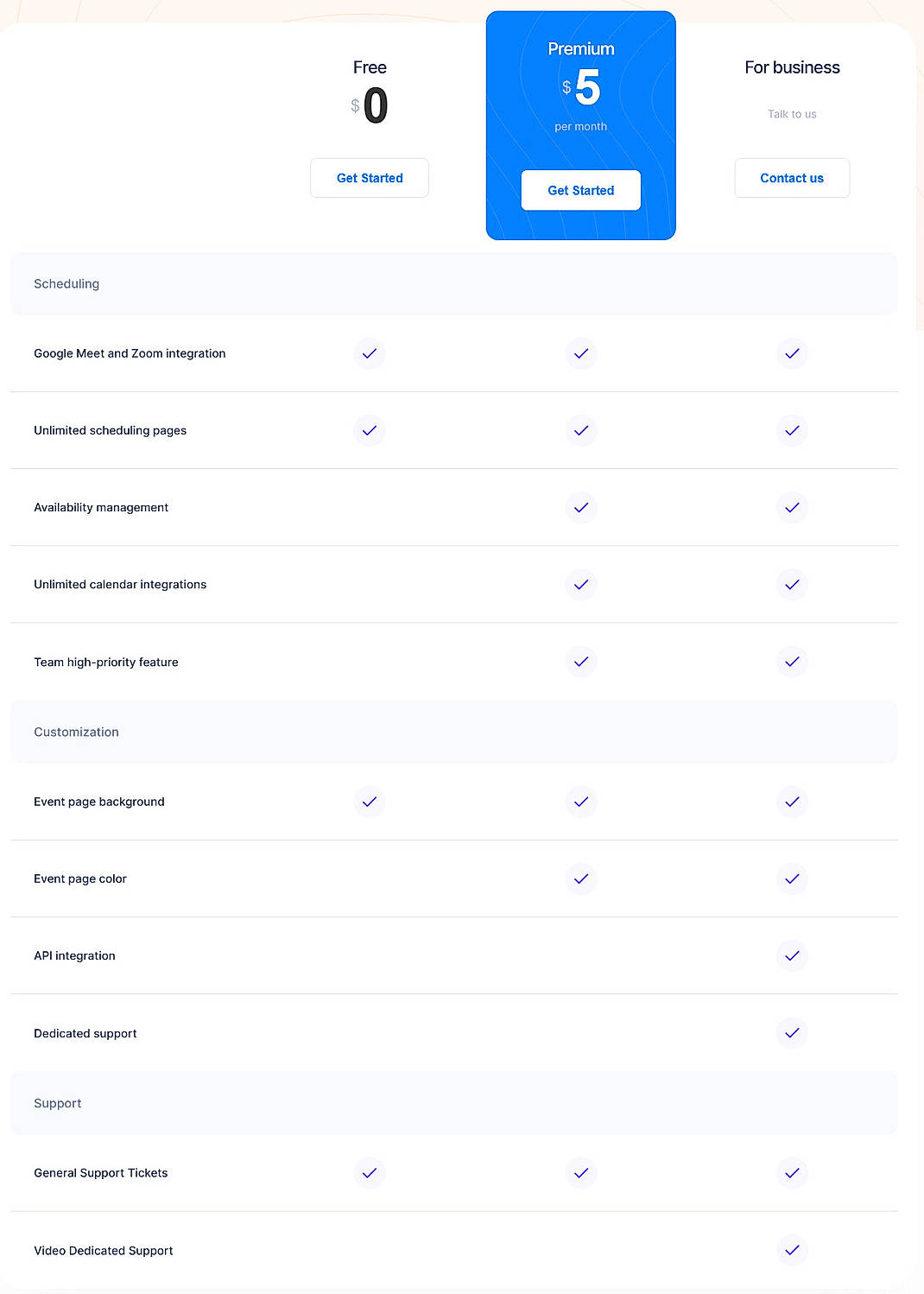924x1294 pixels.
Task: Toggle the Event page color checkmark under Premium
Action: pyautogui.click(x=580, y=879)
